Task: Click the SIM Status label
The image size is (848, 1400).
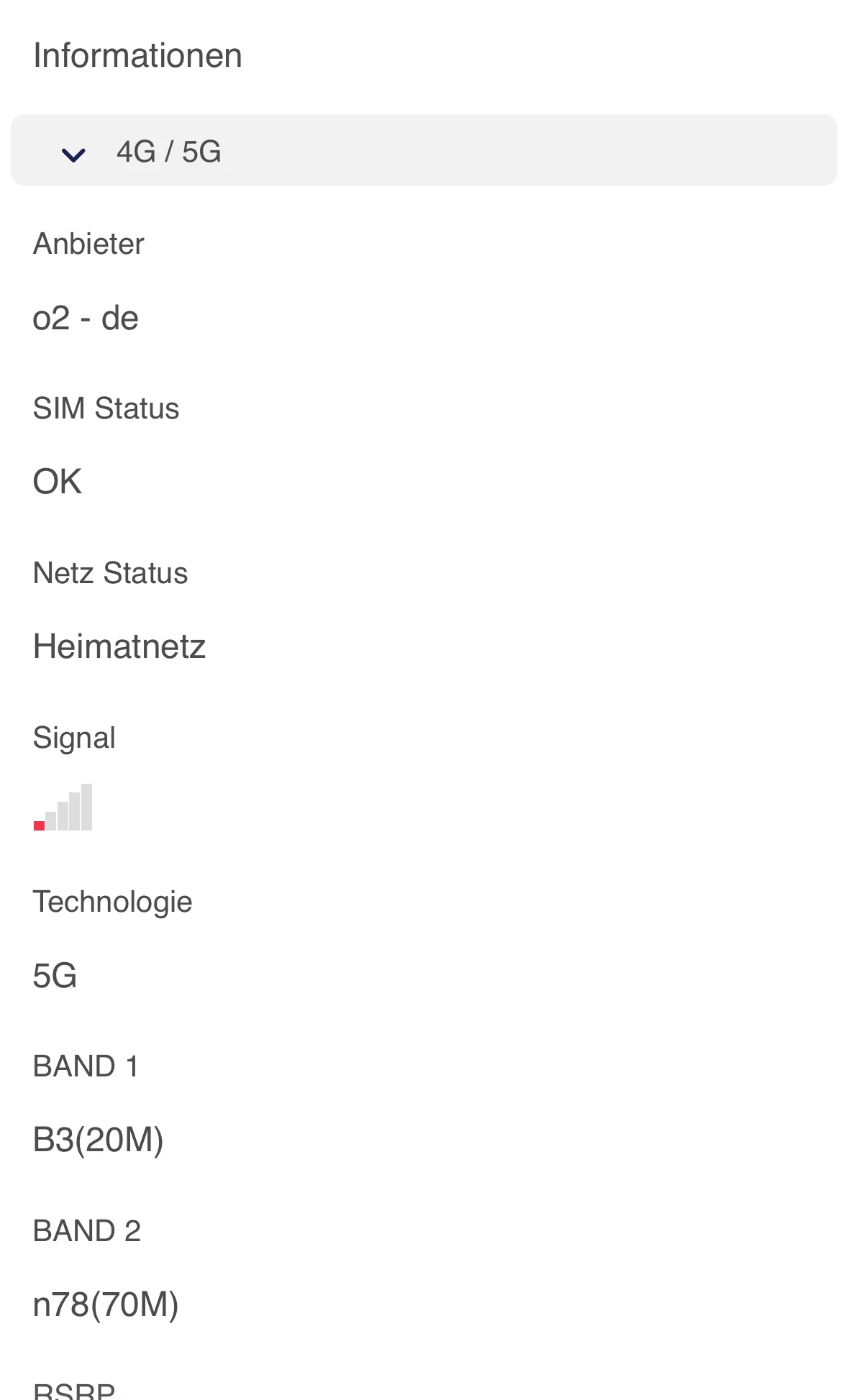Action: (x=106, y=408)
